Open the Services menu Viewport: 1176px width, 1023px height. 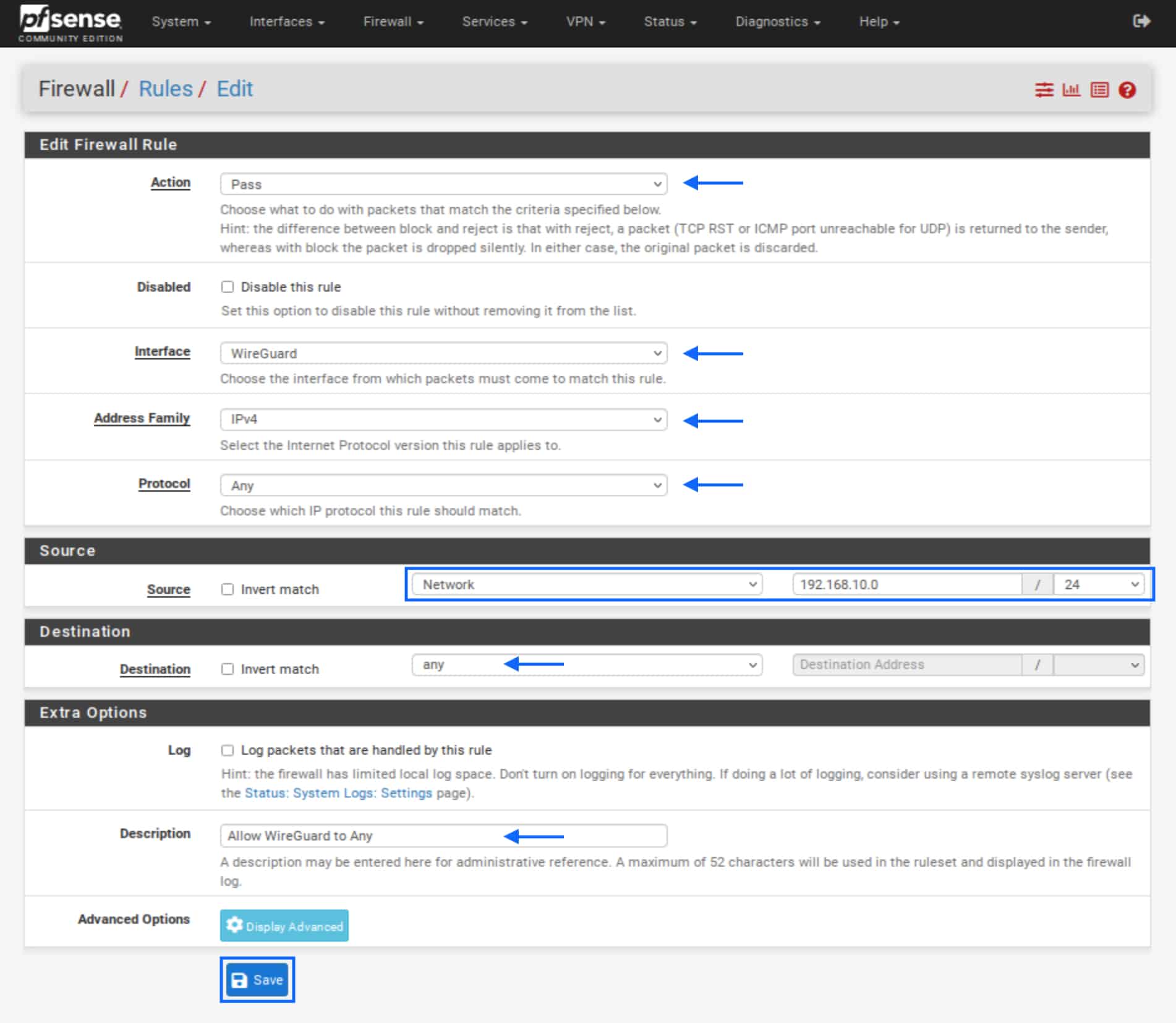pos(495,22)
